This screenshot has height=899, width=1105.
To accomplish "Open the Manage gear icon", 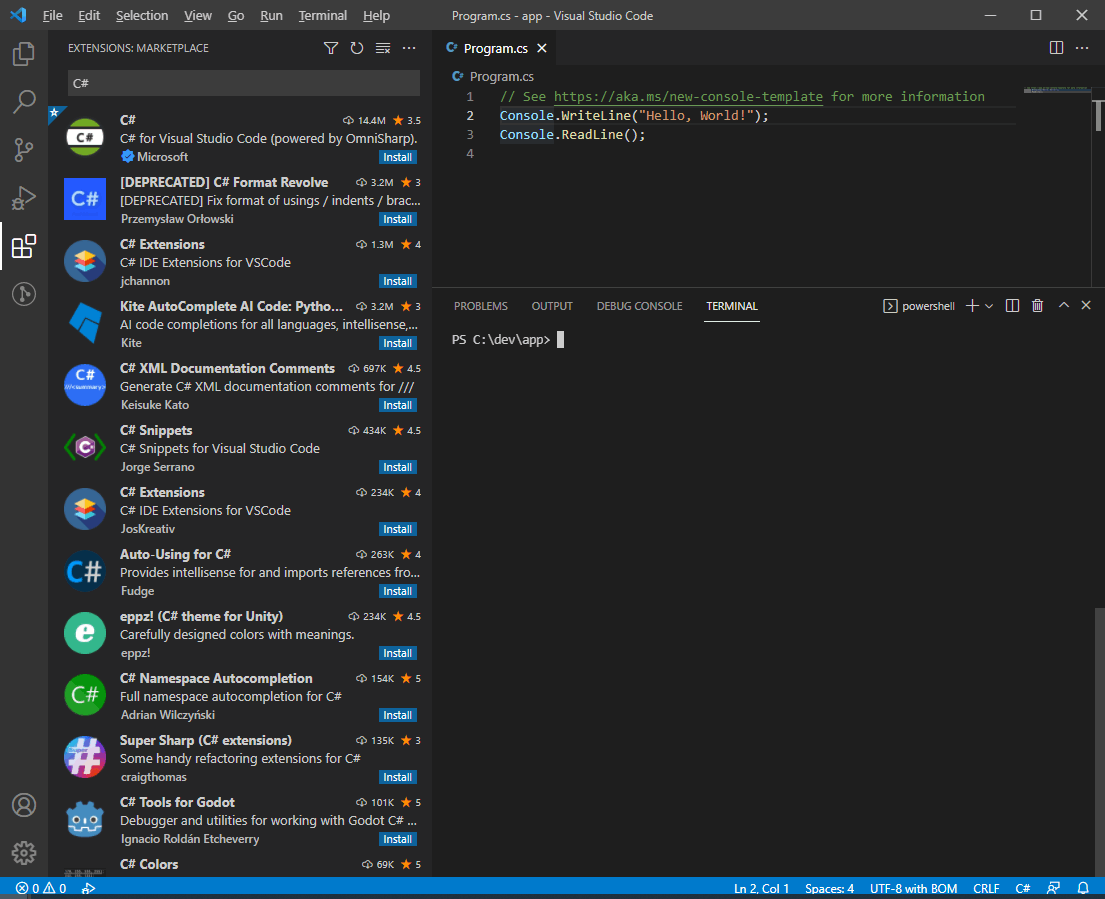I will point(24,852).
